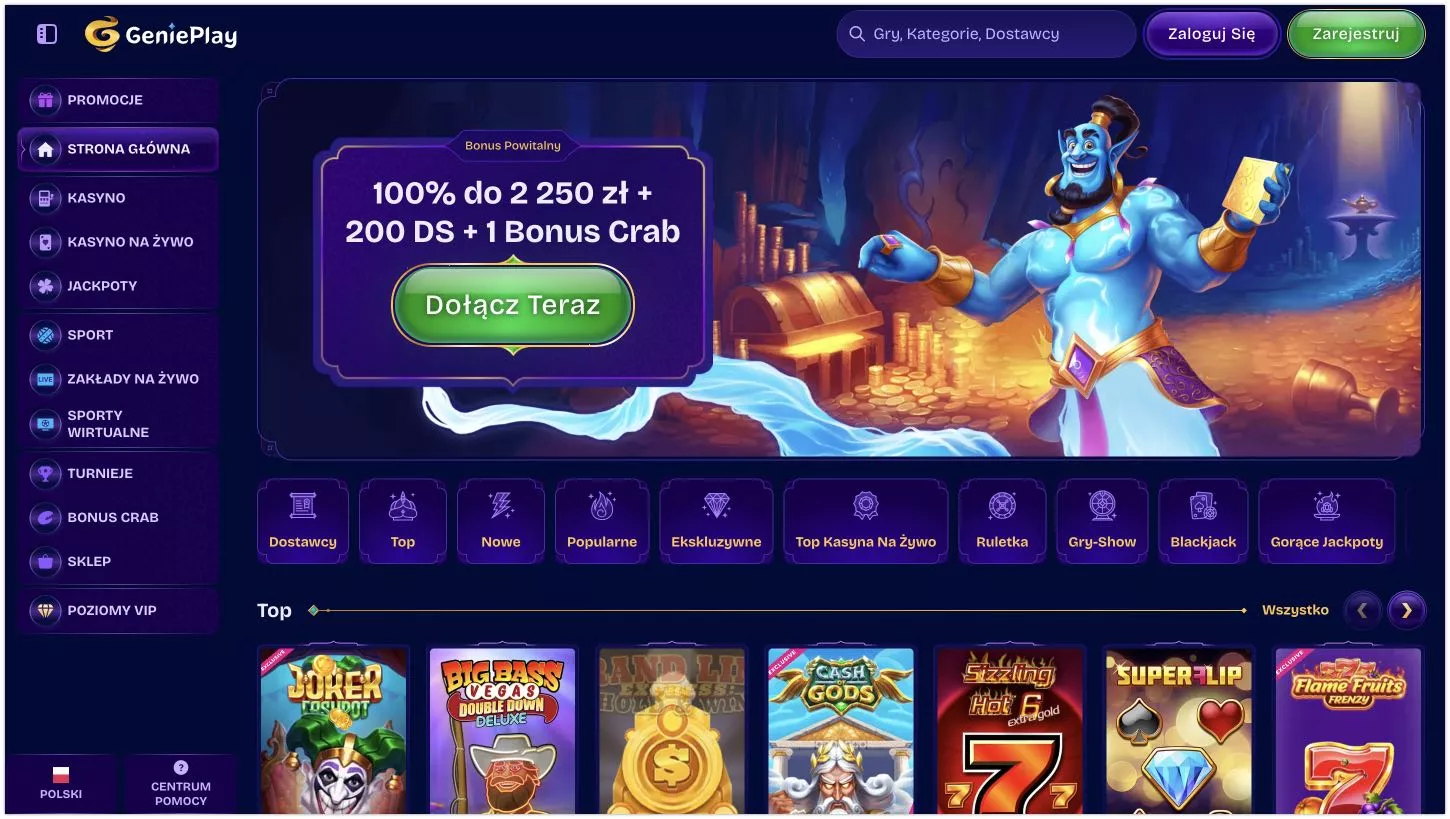Screen dimensions: 1450x819
Task: Open the Sizzling Hot 6 game thumbnail
Action: click(1010, 731)
